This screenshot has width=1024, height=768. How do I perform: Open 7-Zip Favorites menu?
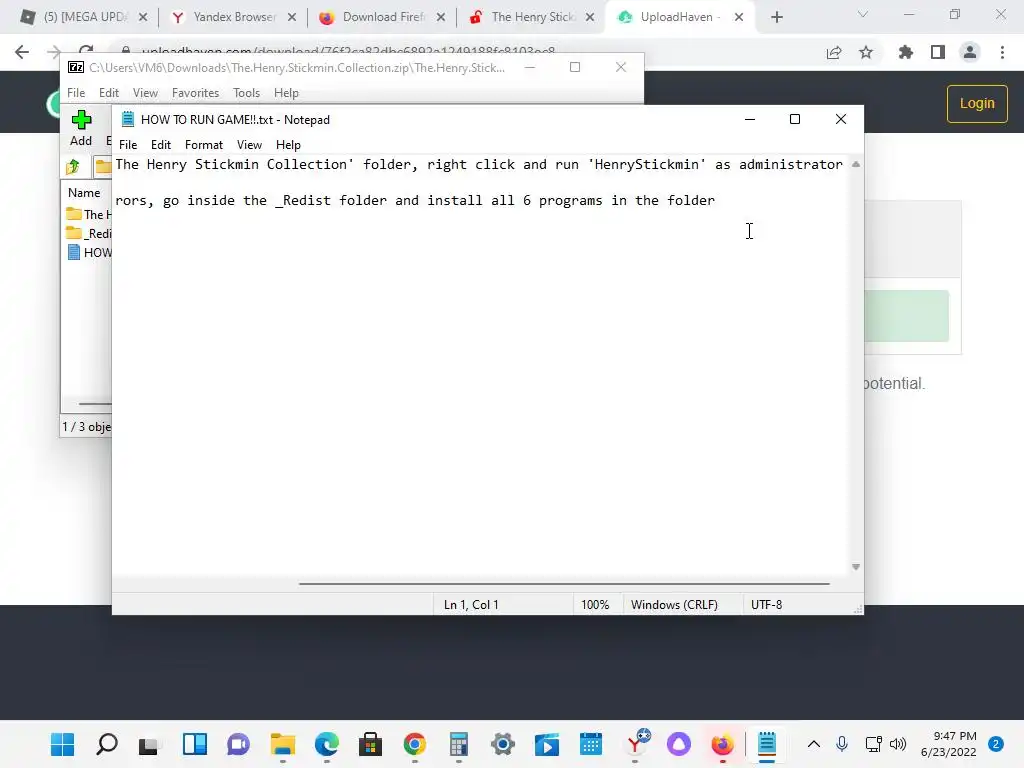pyautogui.click(x=195, y=93)
